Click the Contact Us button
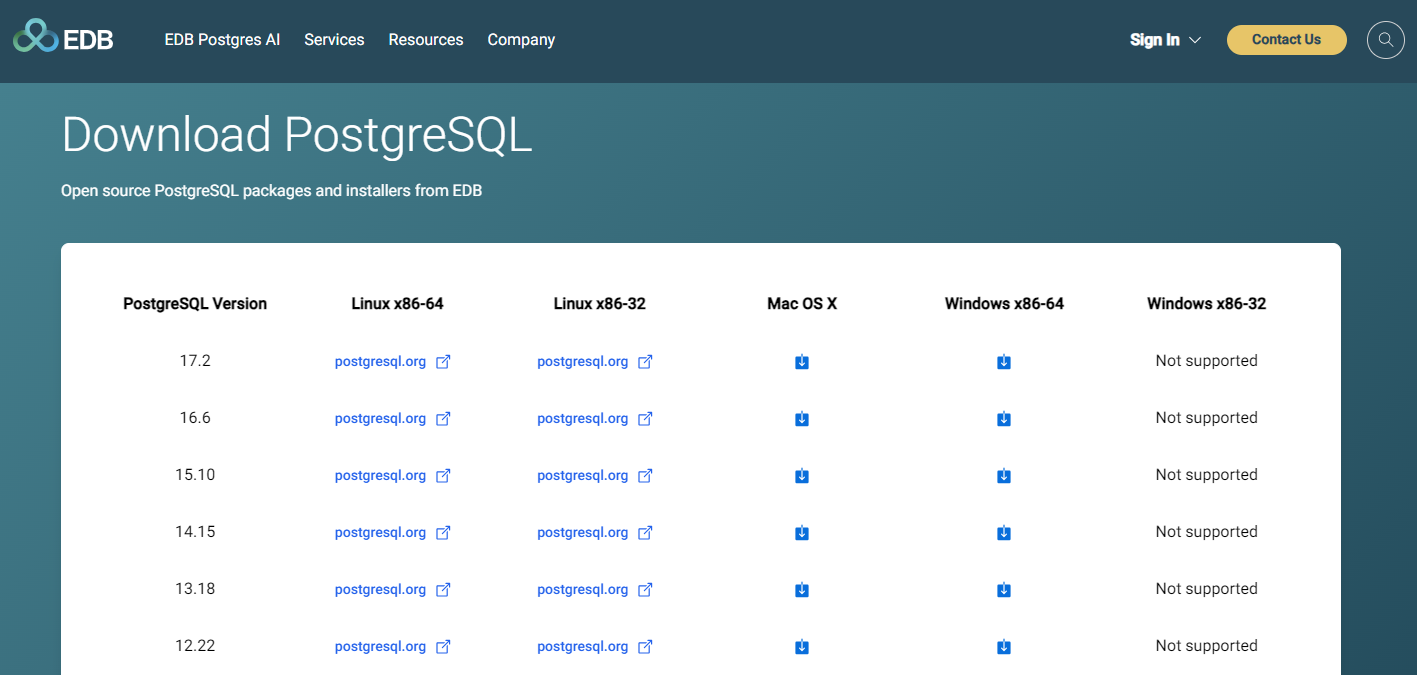This screenshot has height=675, width=1417. point(1286,40)
